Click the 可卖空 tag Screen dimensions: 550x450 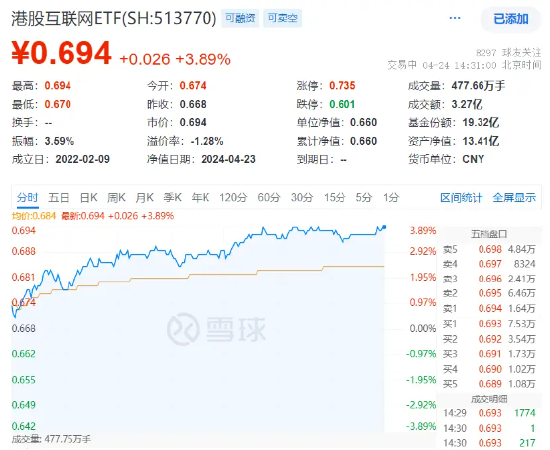[283, 18]
